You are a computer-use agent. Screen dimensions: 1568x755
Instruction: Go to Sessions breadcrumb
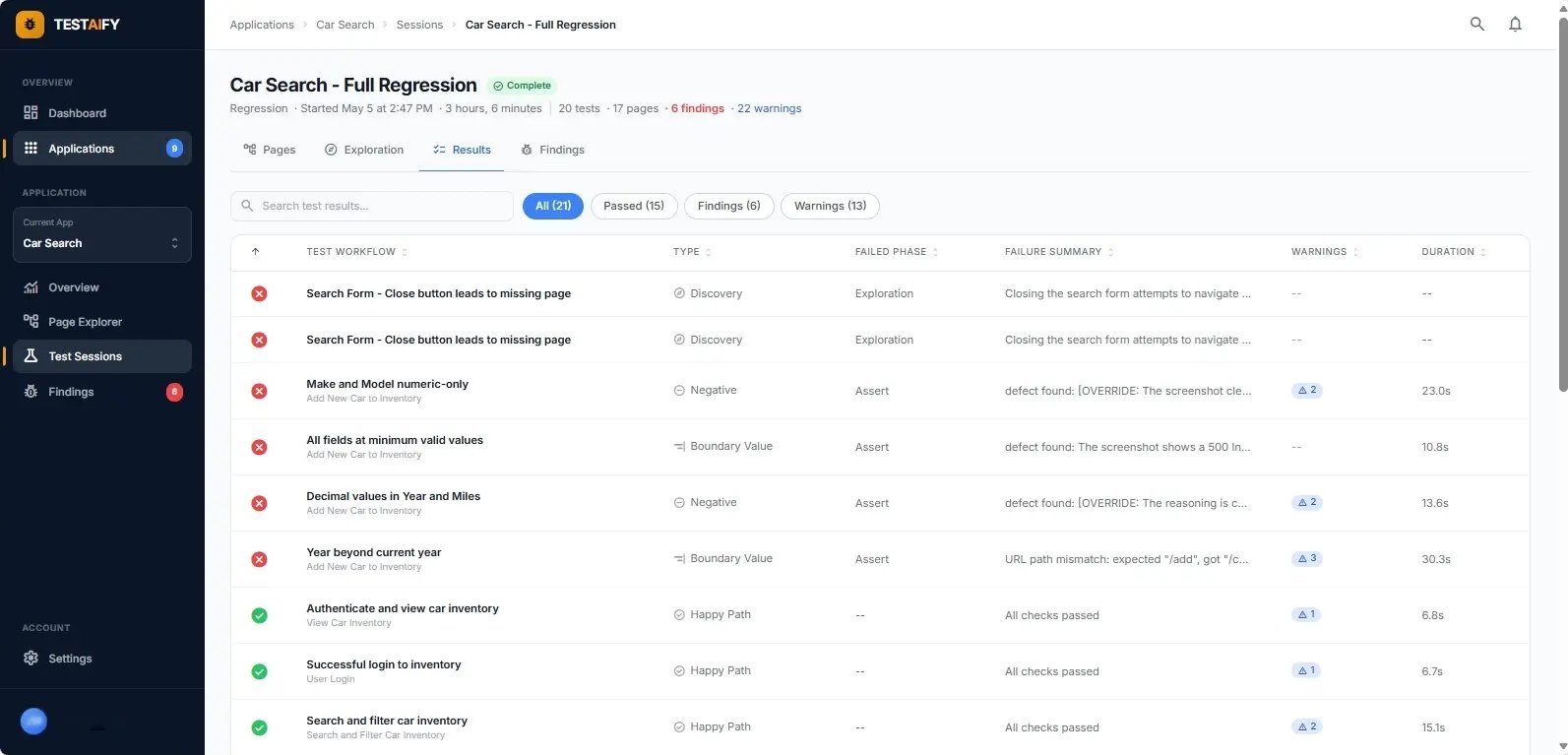click(x=419, y=25)
